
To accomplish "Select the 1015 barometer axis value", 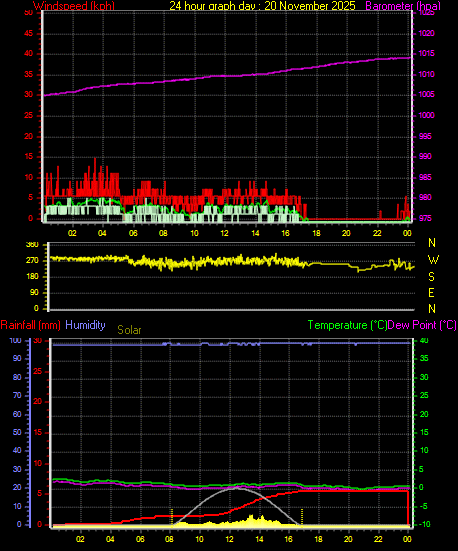I will coord(426,53).
